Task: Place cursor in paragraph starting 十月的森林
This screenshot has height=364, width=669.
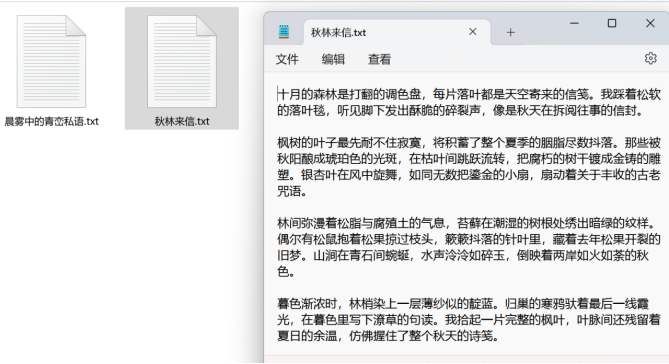Action: tap(468, 102)
